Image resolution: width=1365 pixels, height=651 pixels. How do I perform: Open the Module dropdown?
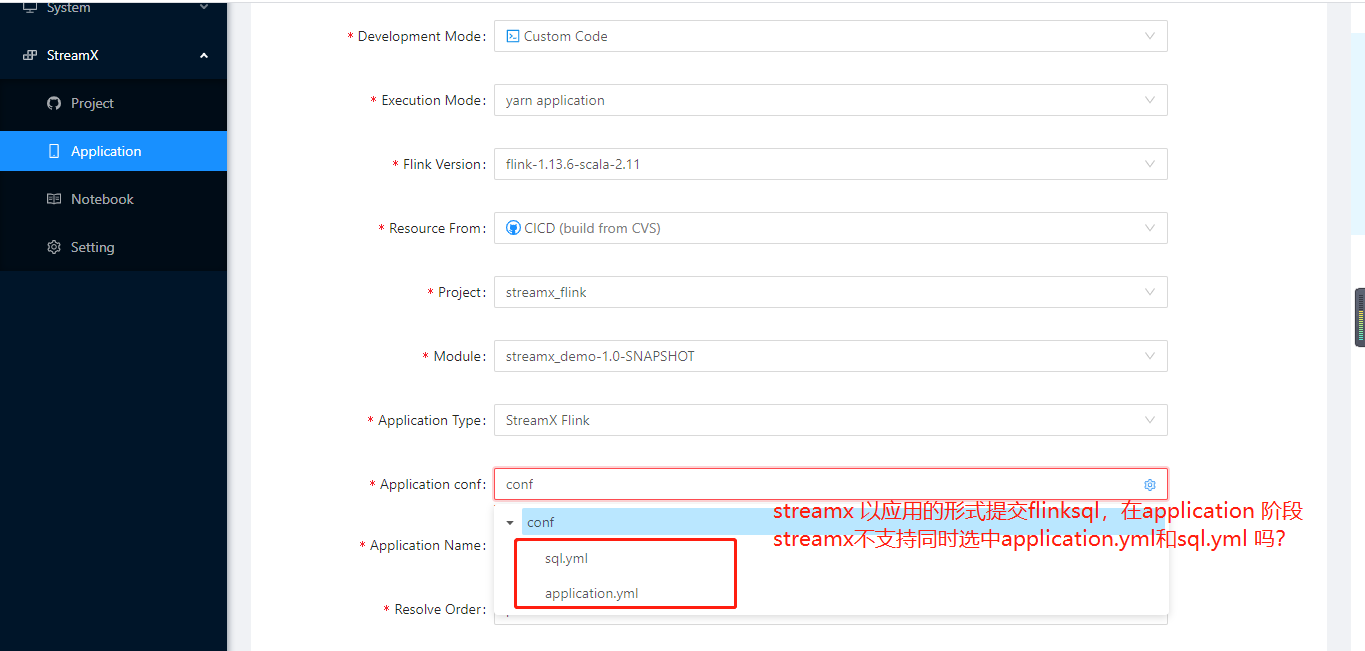(x=830, y=356)
